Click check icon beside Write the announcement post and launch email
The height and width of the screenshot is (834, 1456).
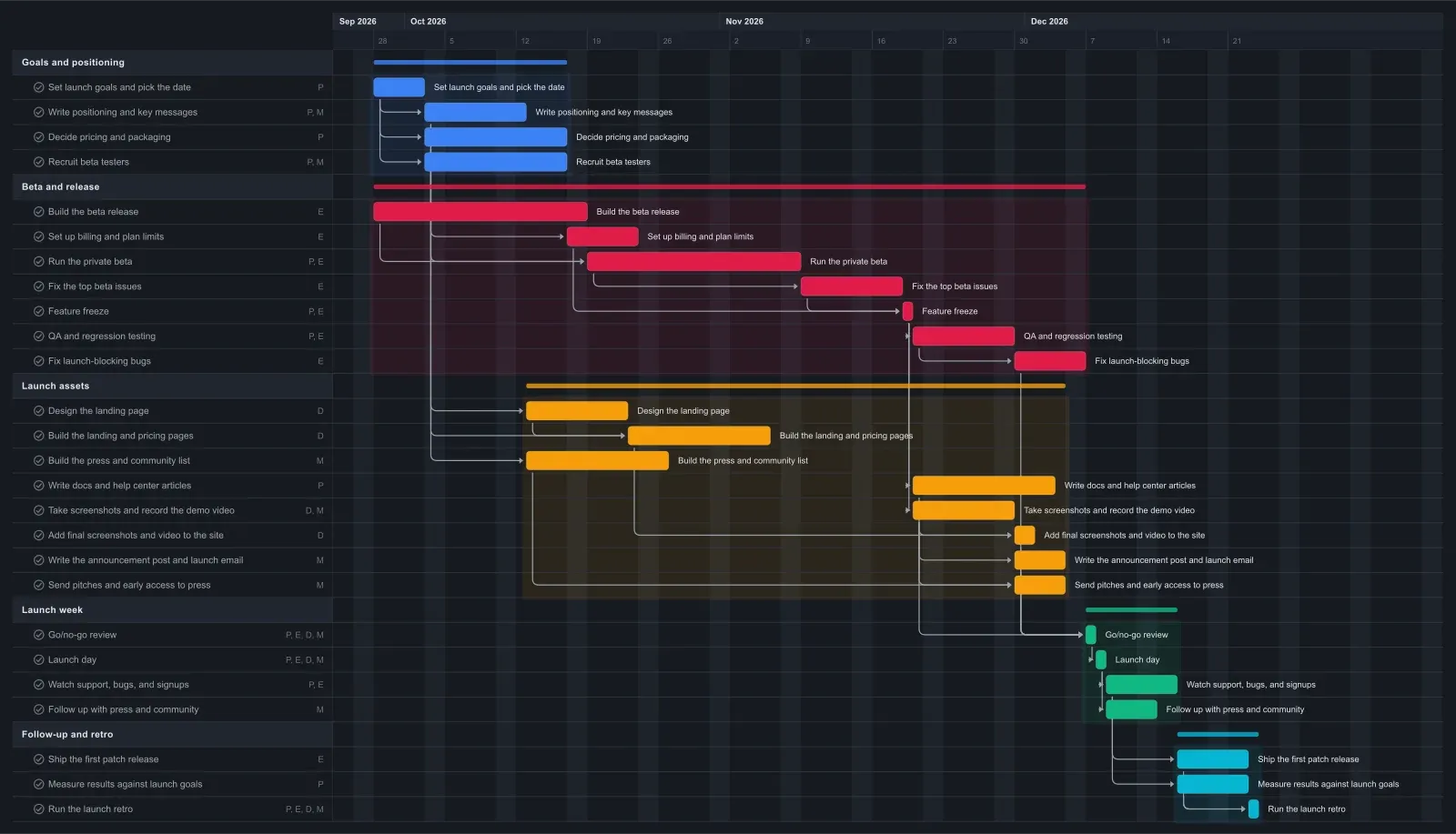pyautogui.click(x=39, y=560)
